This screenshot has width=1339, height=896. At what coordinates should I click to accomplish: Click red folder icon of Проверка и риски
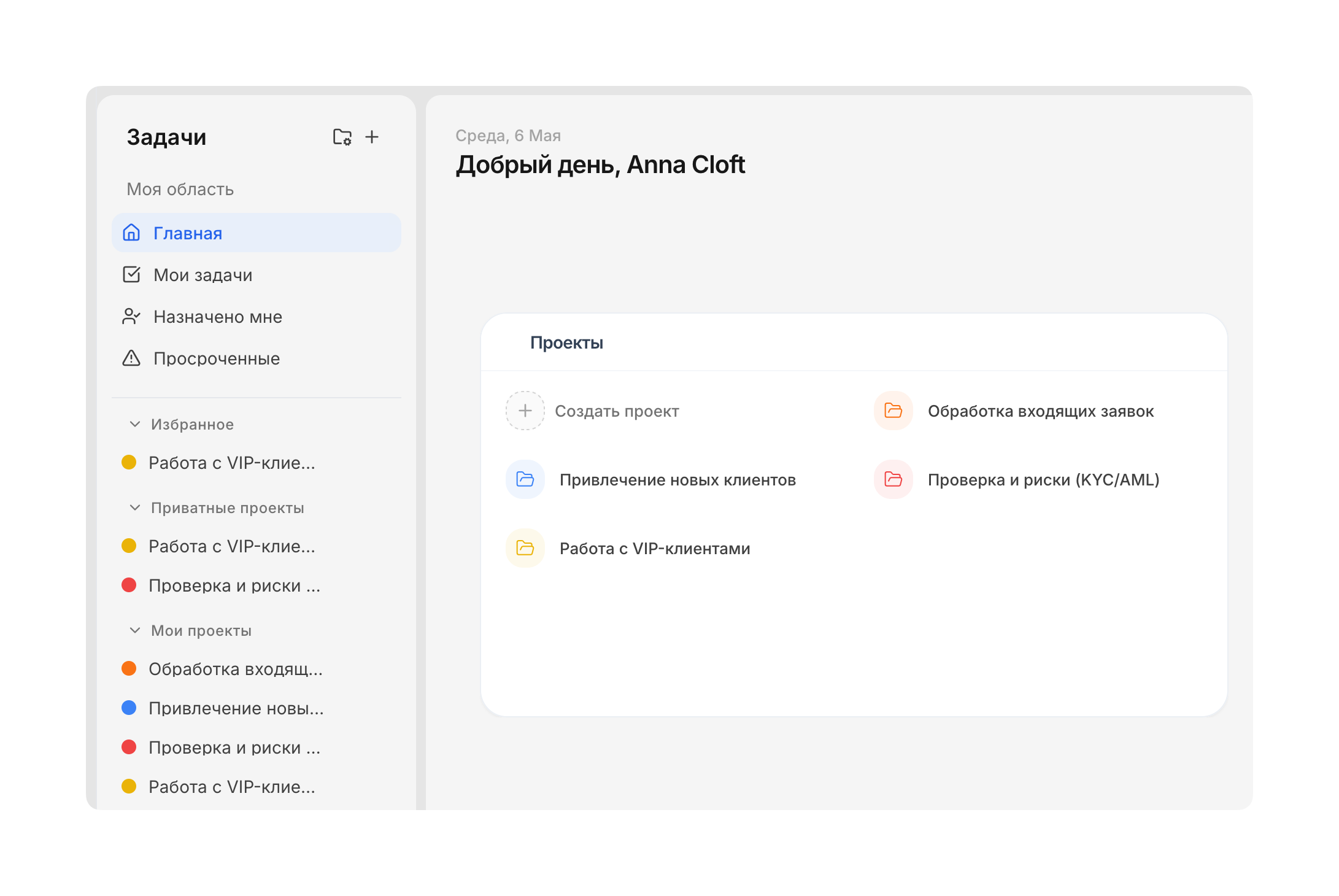pos(893,479)
